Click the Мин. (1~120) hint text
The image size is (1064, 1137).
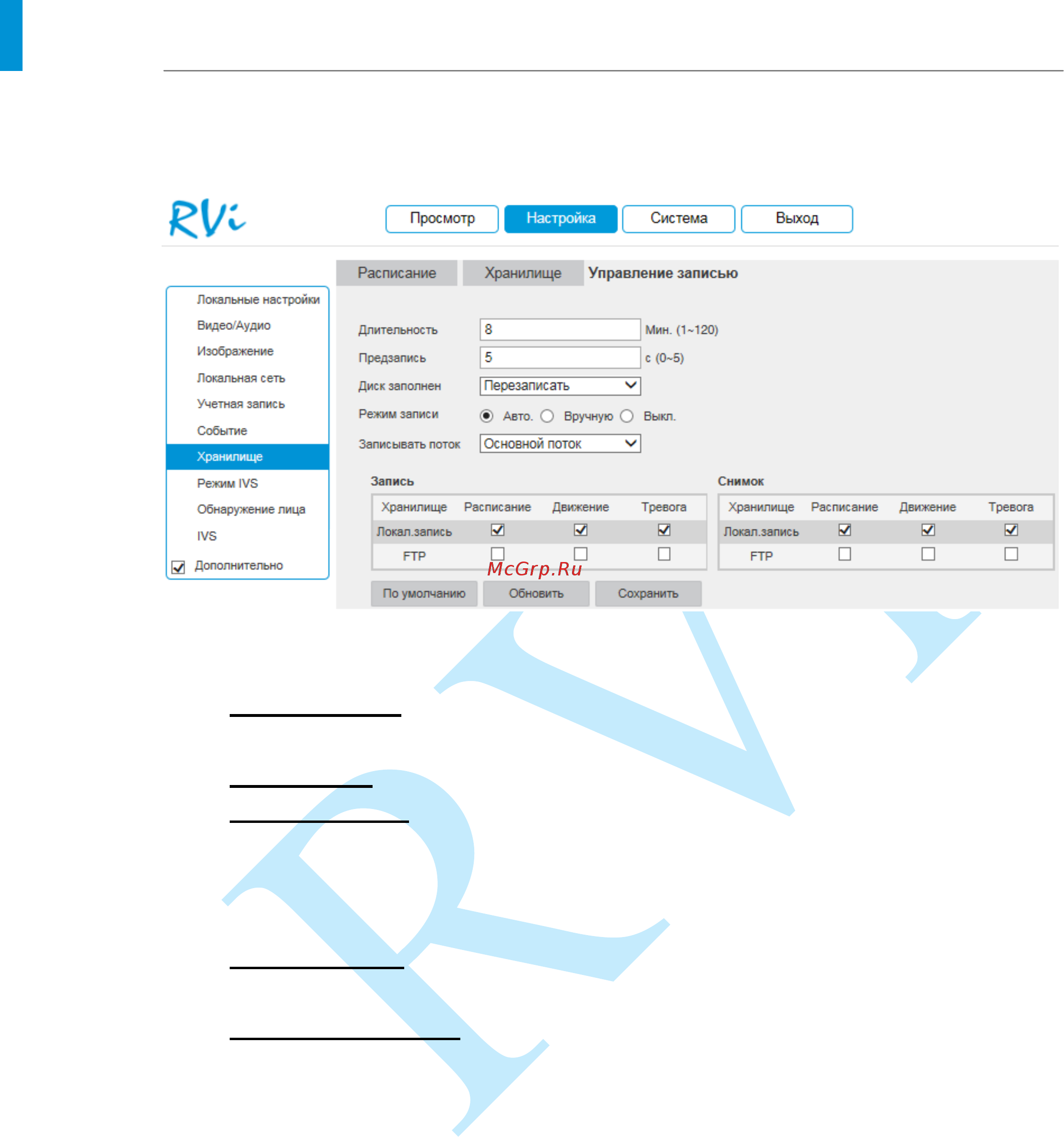pyautogui.click(x=681, y=330)
